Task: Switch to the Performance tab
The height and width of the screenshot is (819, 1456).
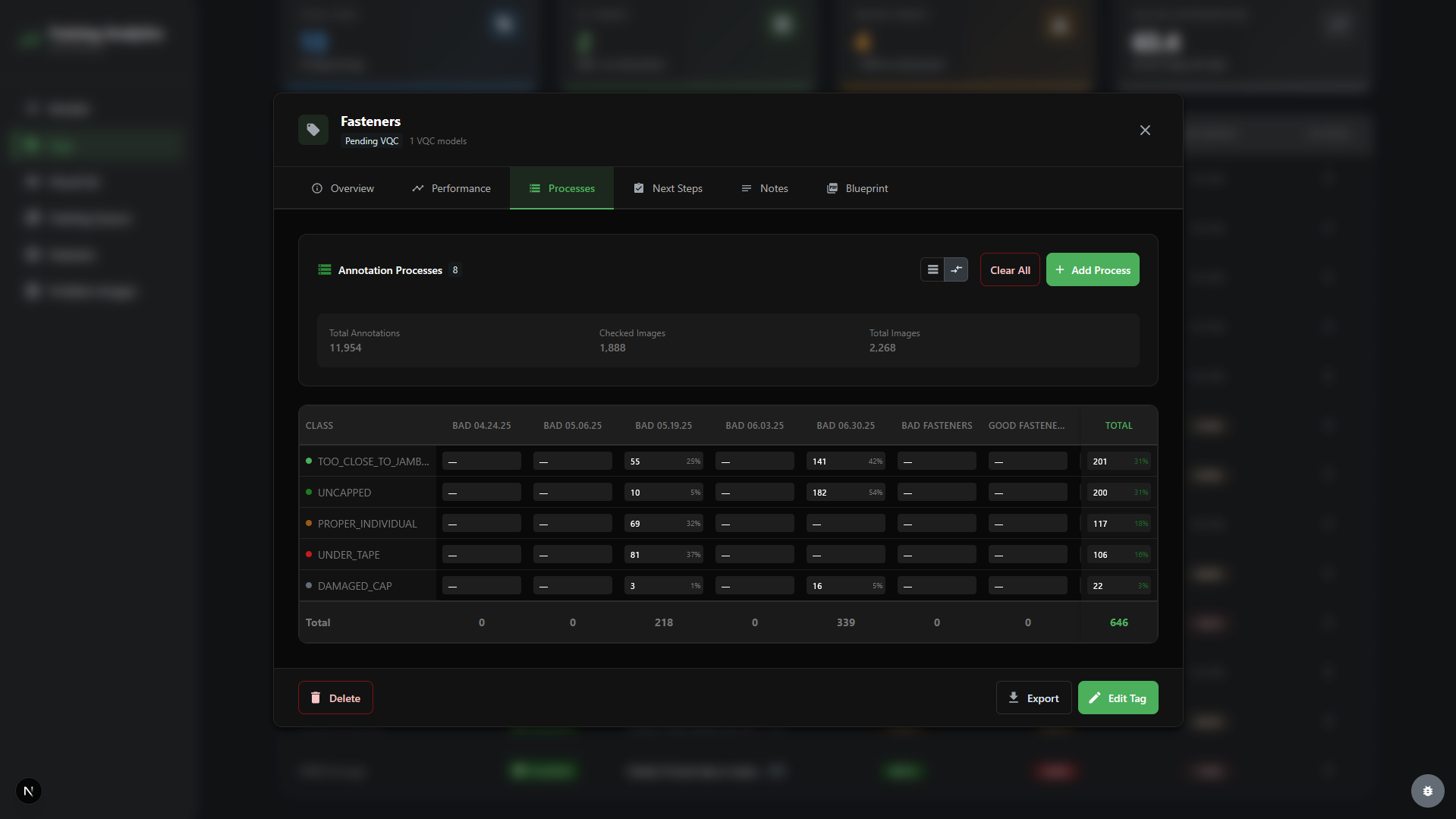Action: pyautogui.click(x=451, y=188)
